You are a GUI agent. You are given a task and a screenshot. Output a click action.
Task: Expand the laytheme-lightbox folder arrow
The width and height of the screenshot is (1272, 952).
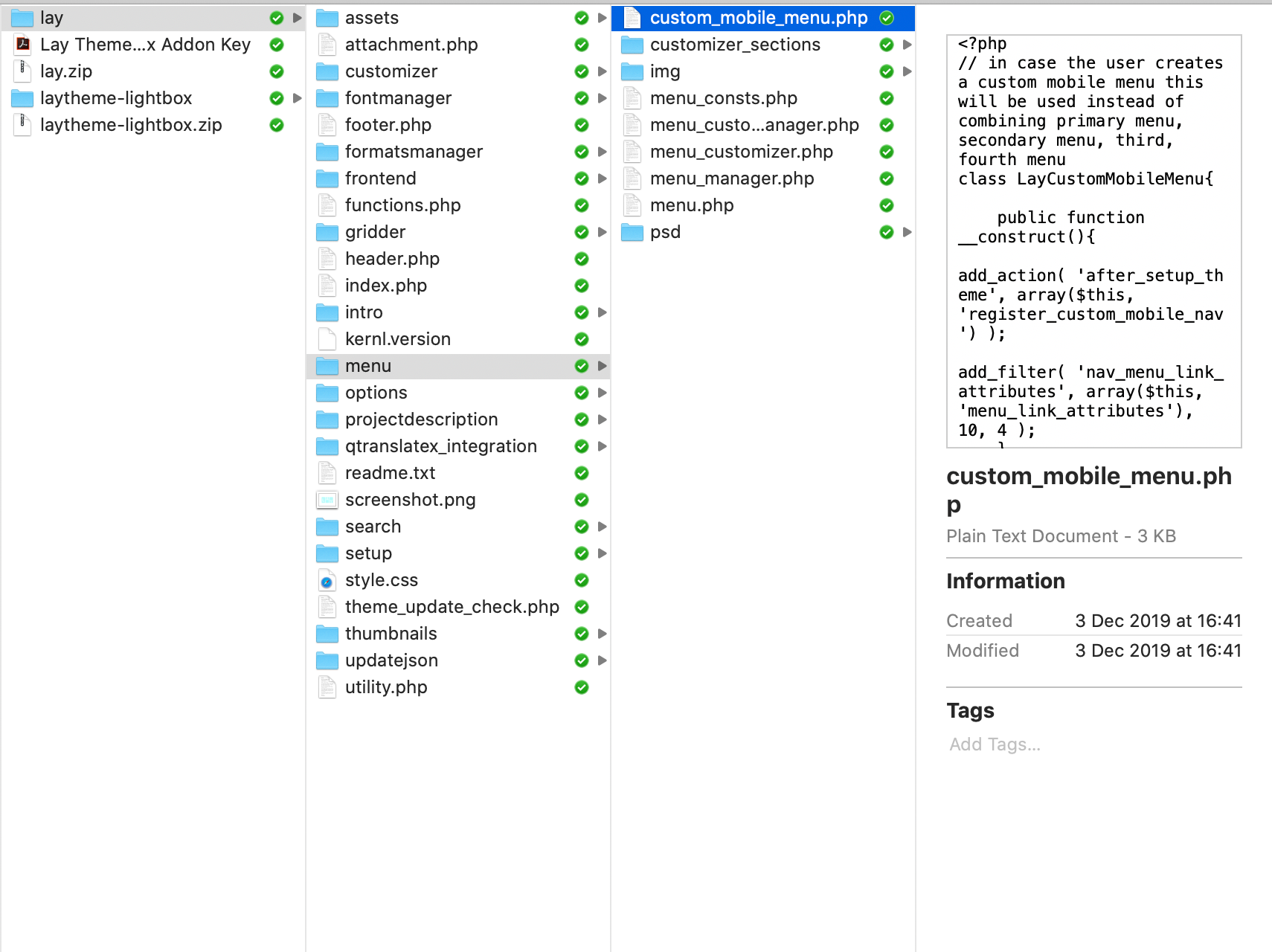298,98
